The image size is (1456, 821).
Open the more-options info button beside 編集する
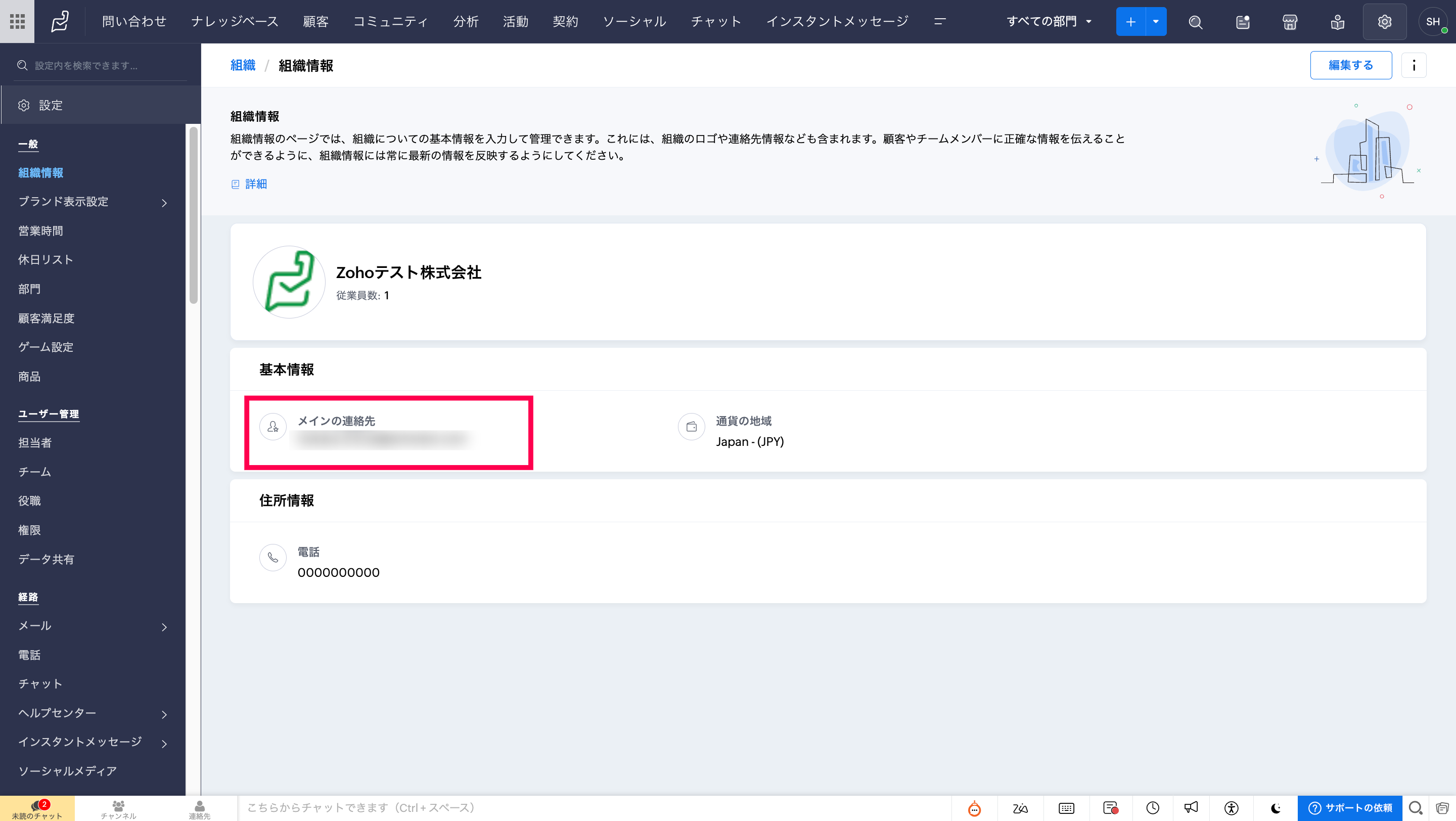pos(1414,66)
